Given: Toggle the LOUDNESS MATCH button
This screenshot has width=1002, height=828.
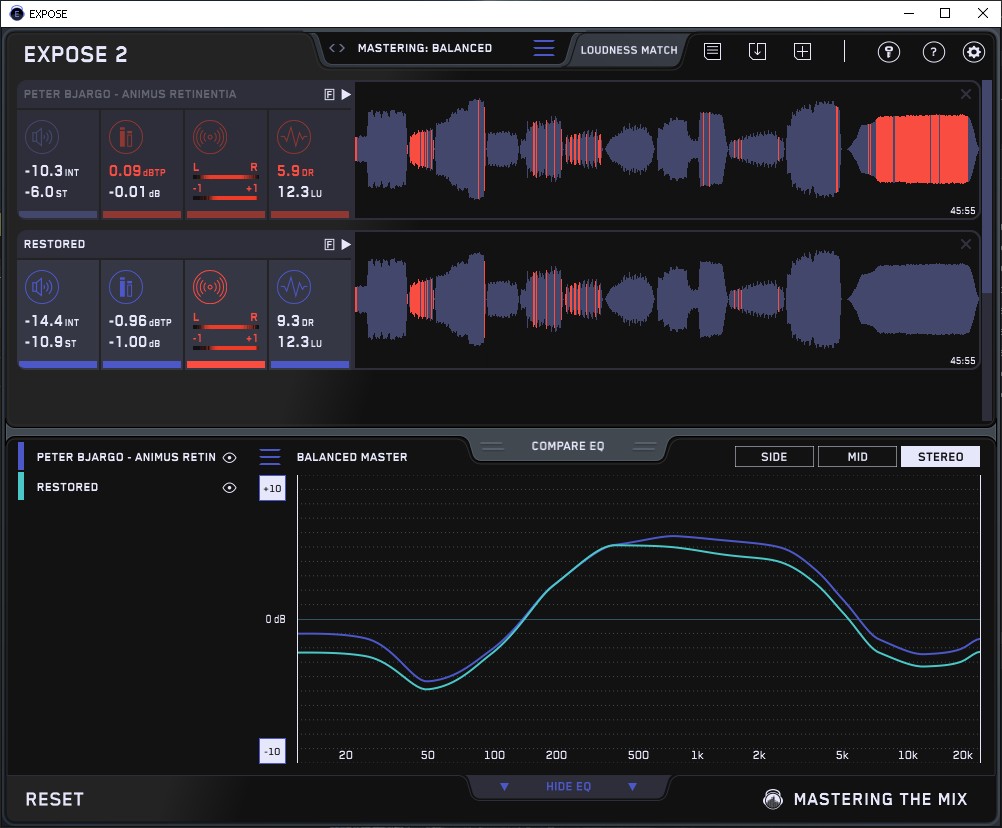Looking at the screenshot, I should [629, 50].
